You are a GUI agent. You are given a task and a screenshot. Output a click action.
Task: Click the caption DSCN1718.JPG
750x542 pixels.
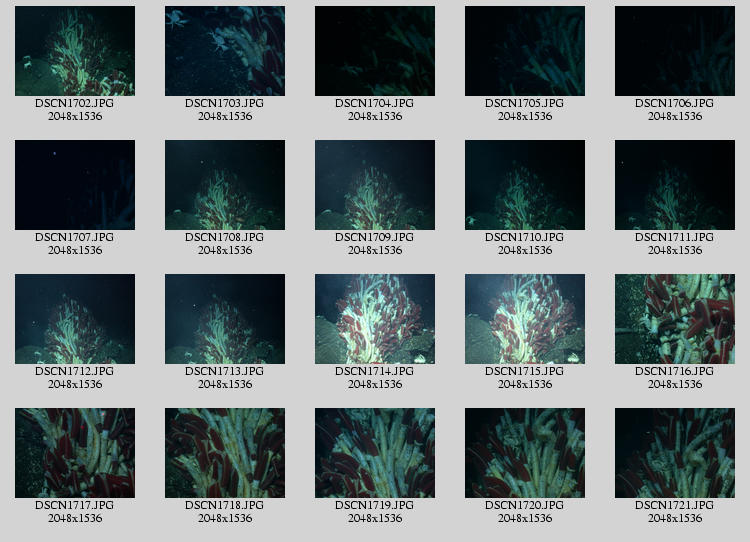point(225,505)
